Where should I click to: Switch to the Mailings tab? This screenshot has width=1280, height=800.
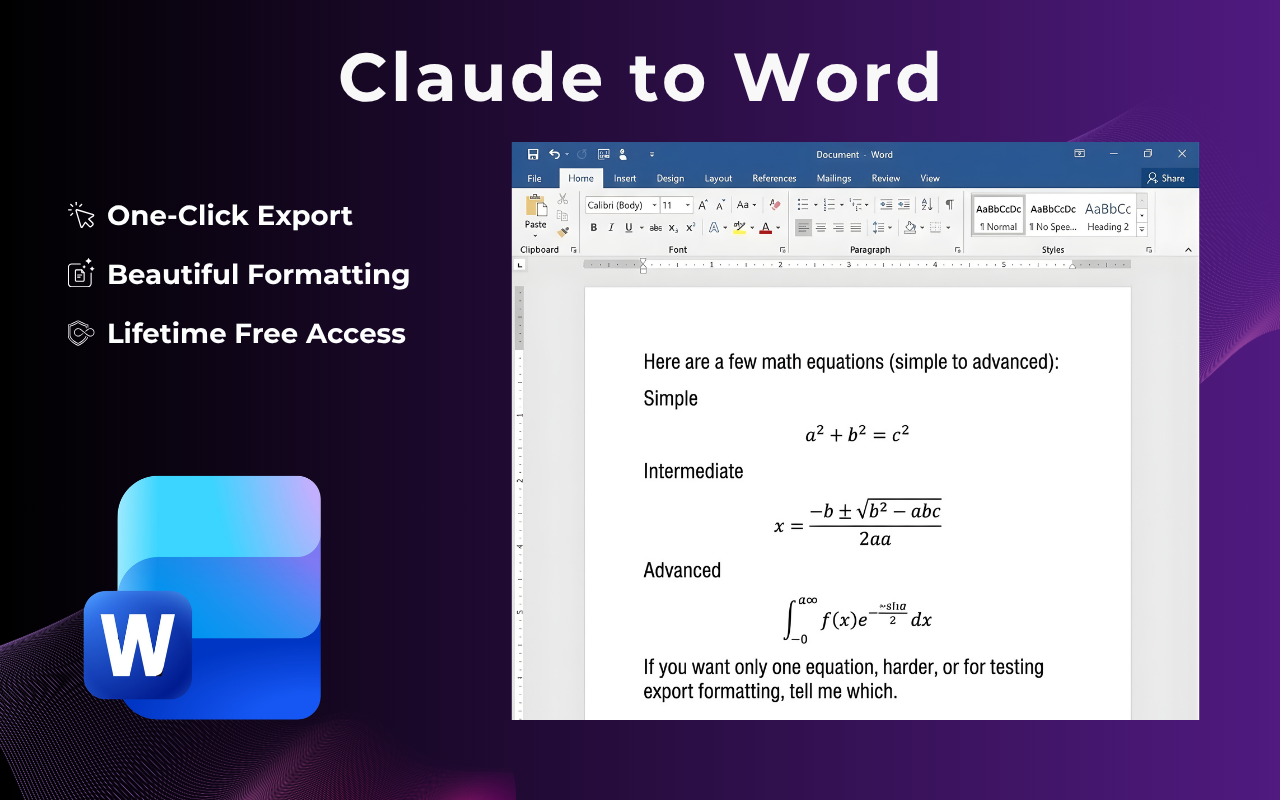point(834,178)
